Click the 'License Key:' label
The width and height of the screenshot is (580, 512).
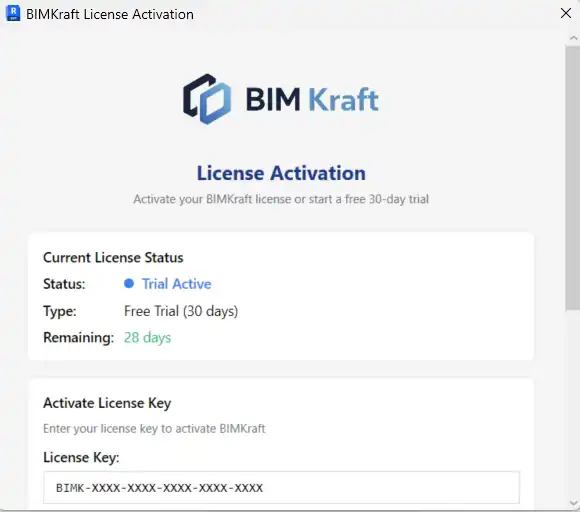coord(81,458)
